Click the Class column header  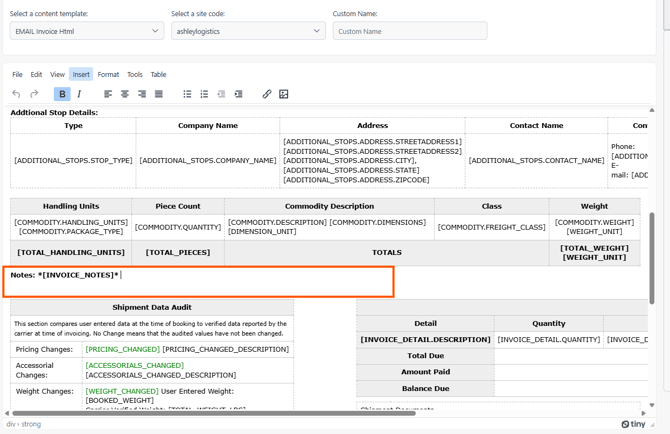tap(491, 206)
